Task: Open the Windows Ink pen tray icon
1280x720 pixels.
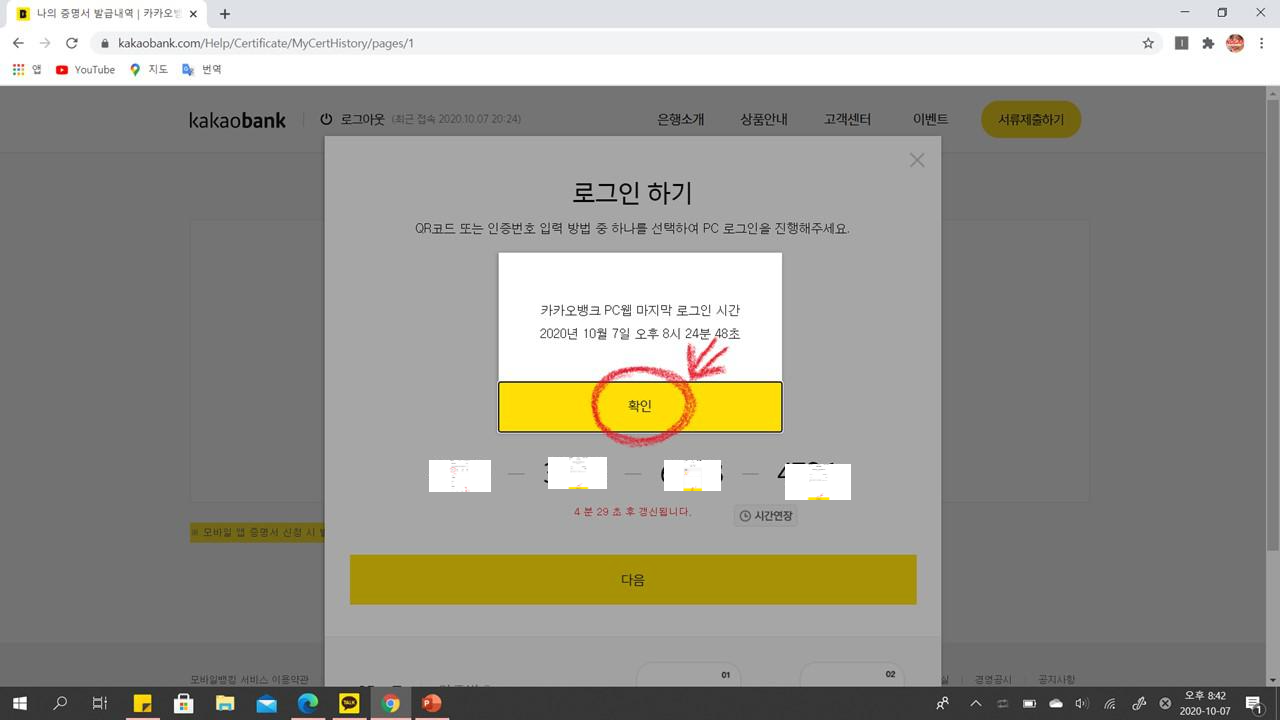Action: point(1138,703)
